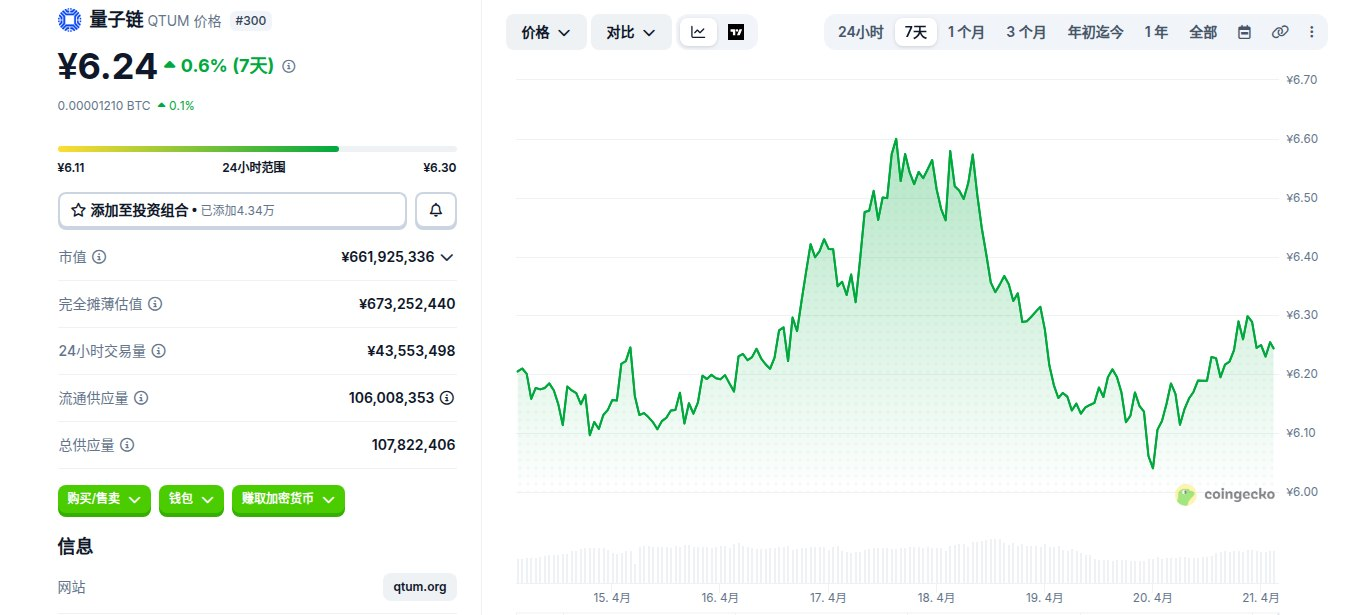This screenshot has height=615, width=1360.
Task: Select the 1年 time range
Action: pos(1156,32)
